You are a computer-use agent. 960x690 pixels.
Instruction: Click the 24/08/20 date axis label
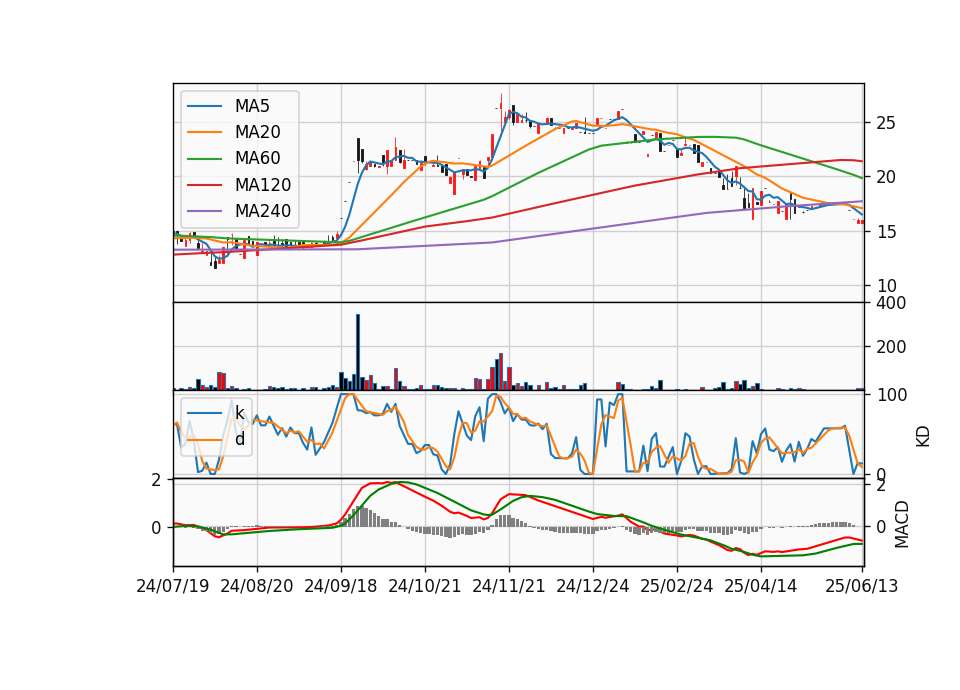257,586
